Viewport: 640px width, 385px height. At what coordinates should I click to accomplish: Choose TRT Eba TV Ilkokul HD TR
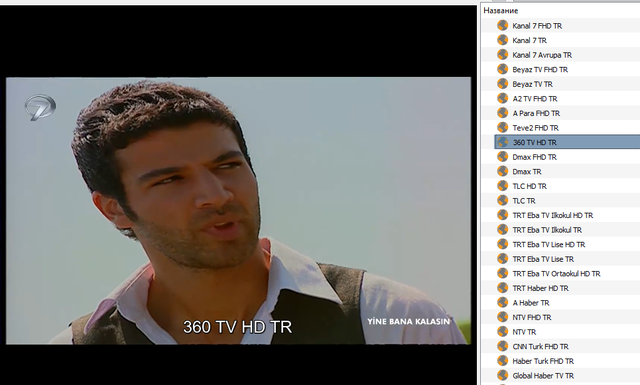click(x=553, y=216)
